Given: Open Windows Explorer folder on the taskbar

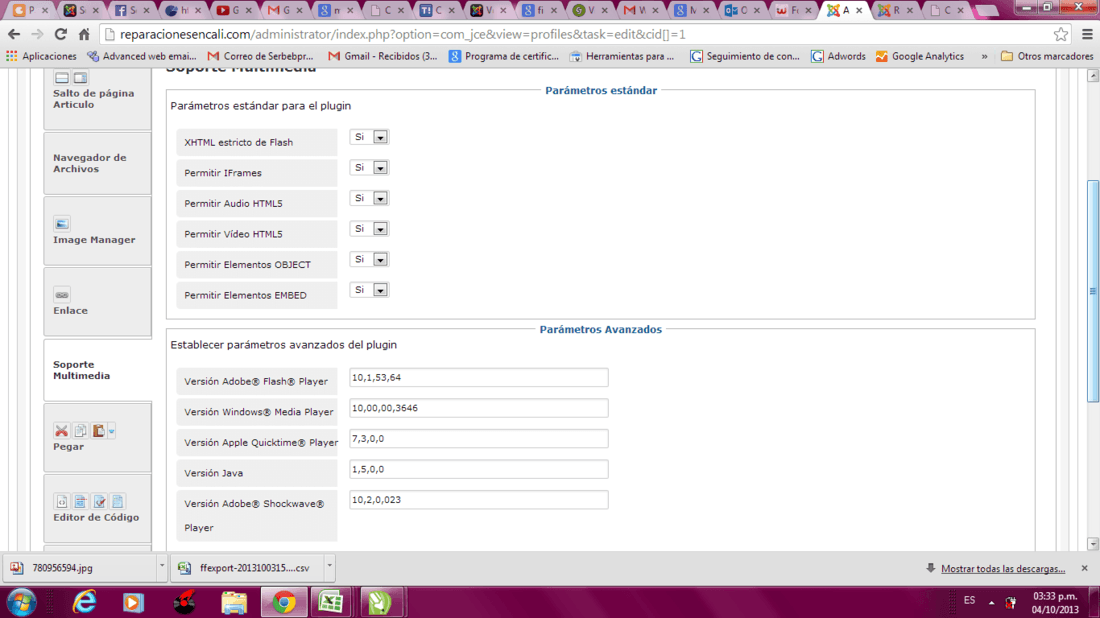Looking at the screenshot, I should [234, 602].
